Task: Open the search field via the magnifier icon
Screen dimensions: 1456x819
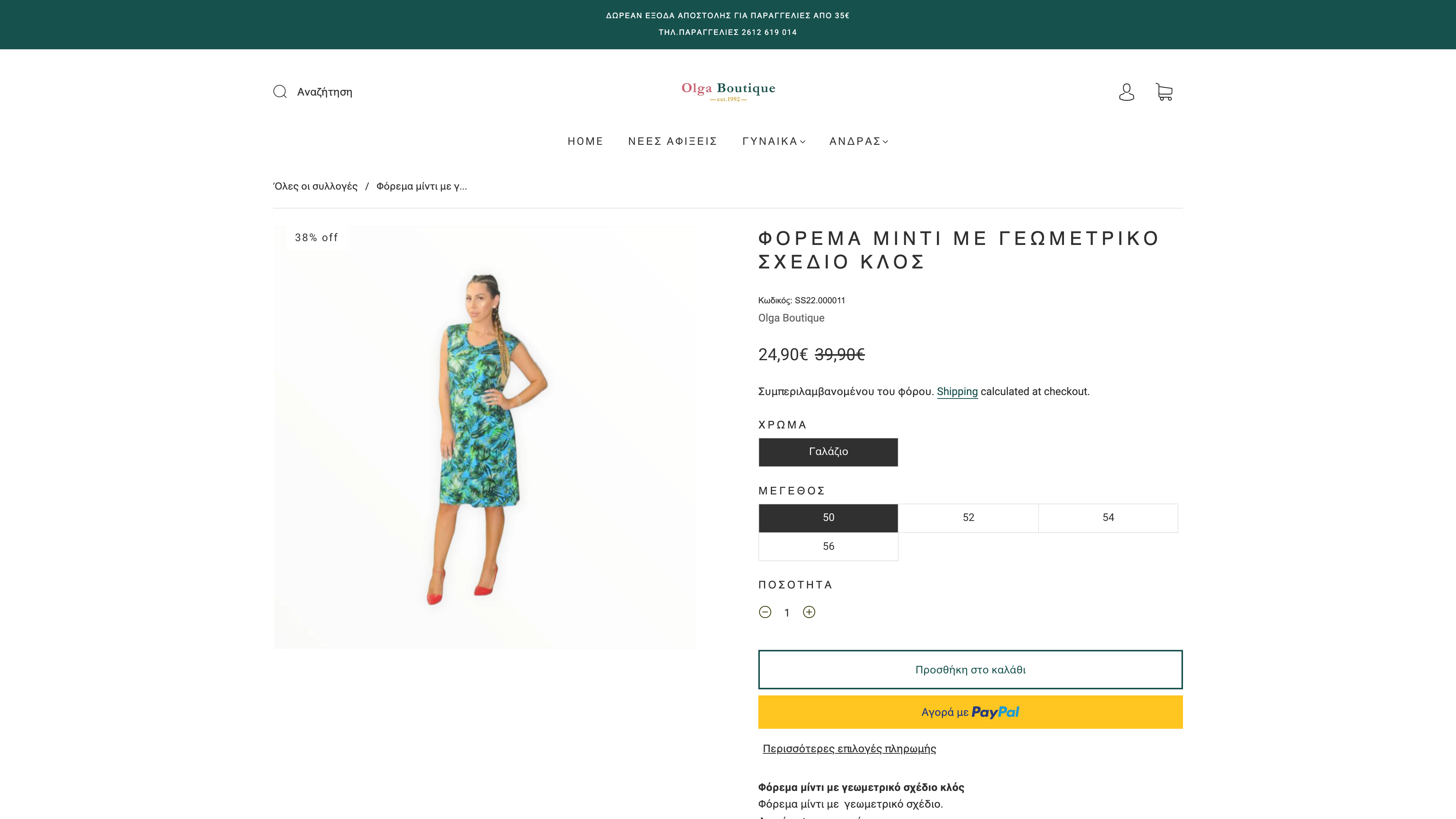Action: pyautogui.click(x=281, y=91)
